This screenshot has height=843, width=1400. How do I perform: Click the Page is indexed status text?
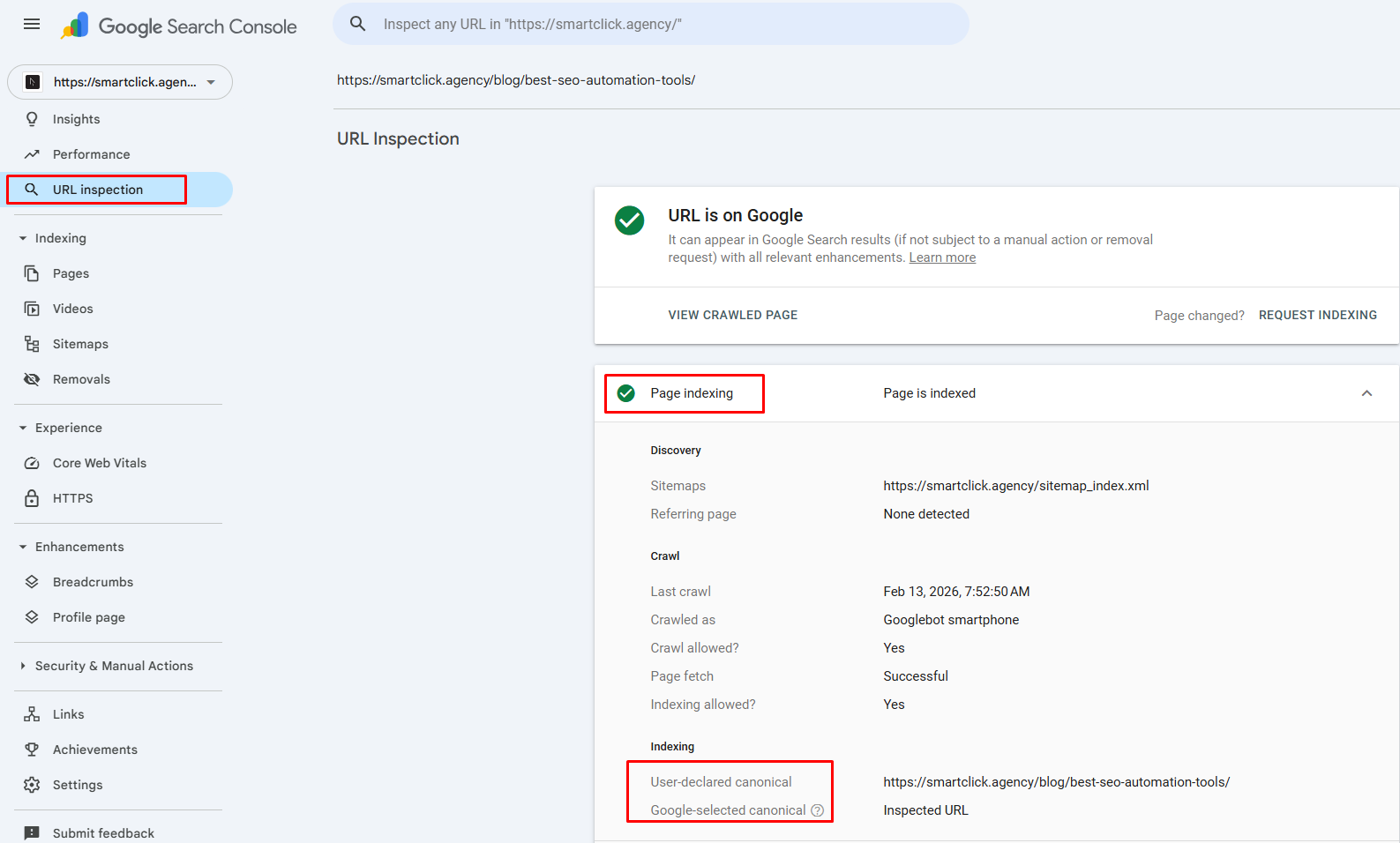click(930, 393)
